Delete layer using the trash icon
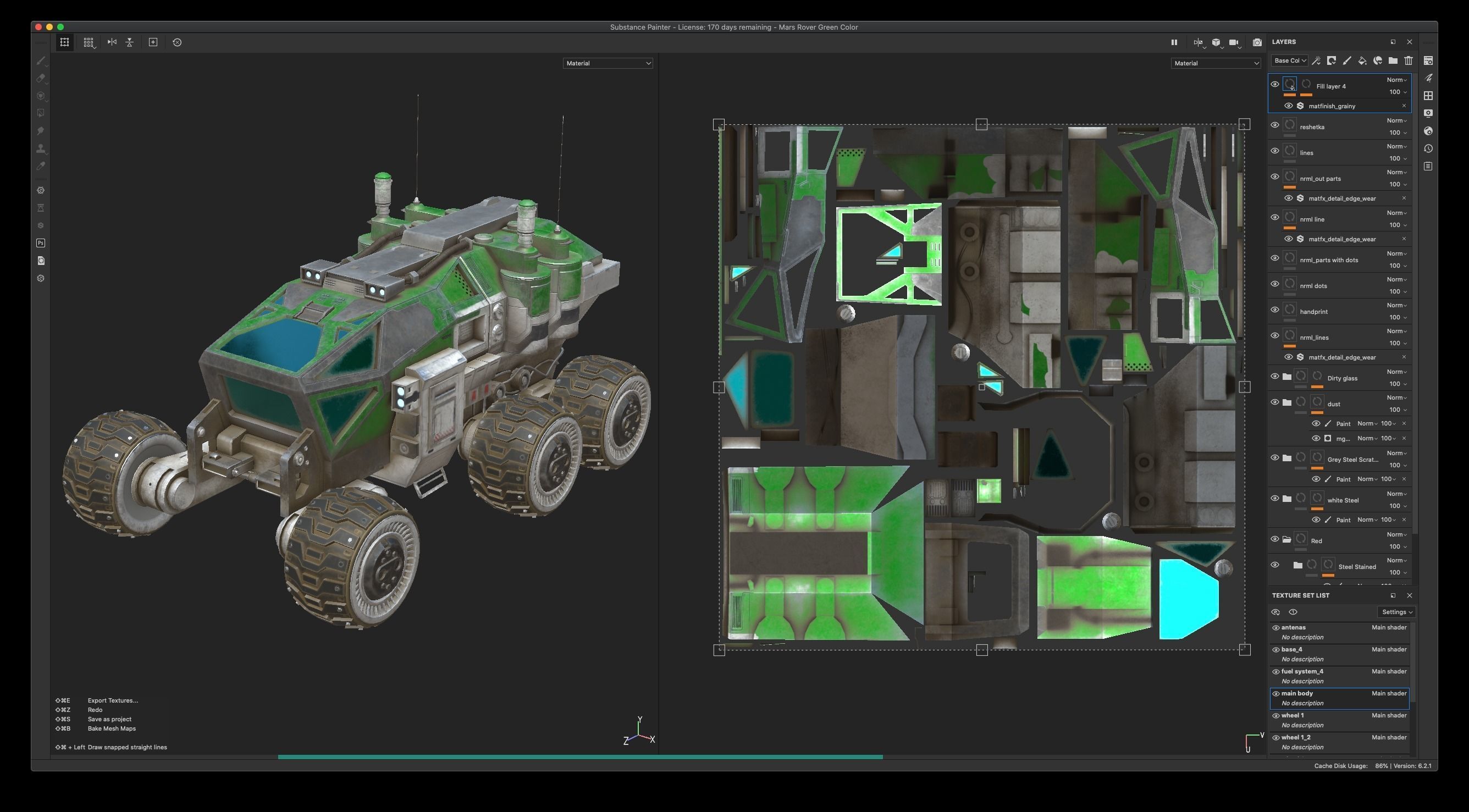Screen dimensions: 1469x812 click(1408, 60)
